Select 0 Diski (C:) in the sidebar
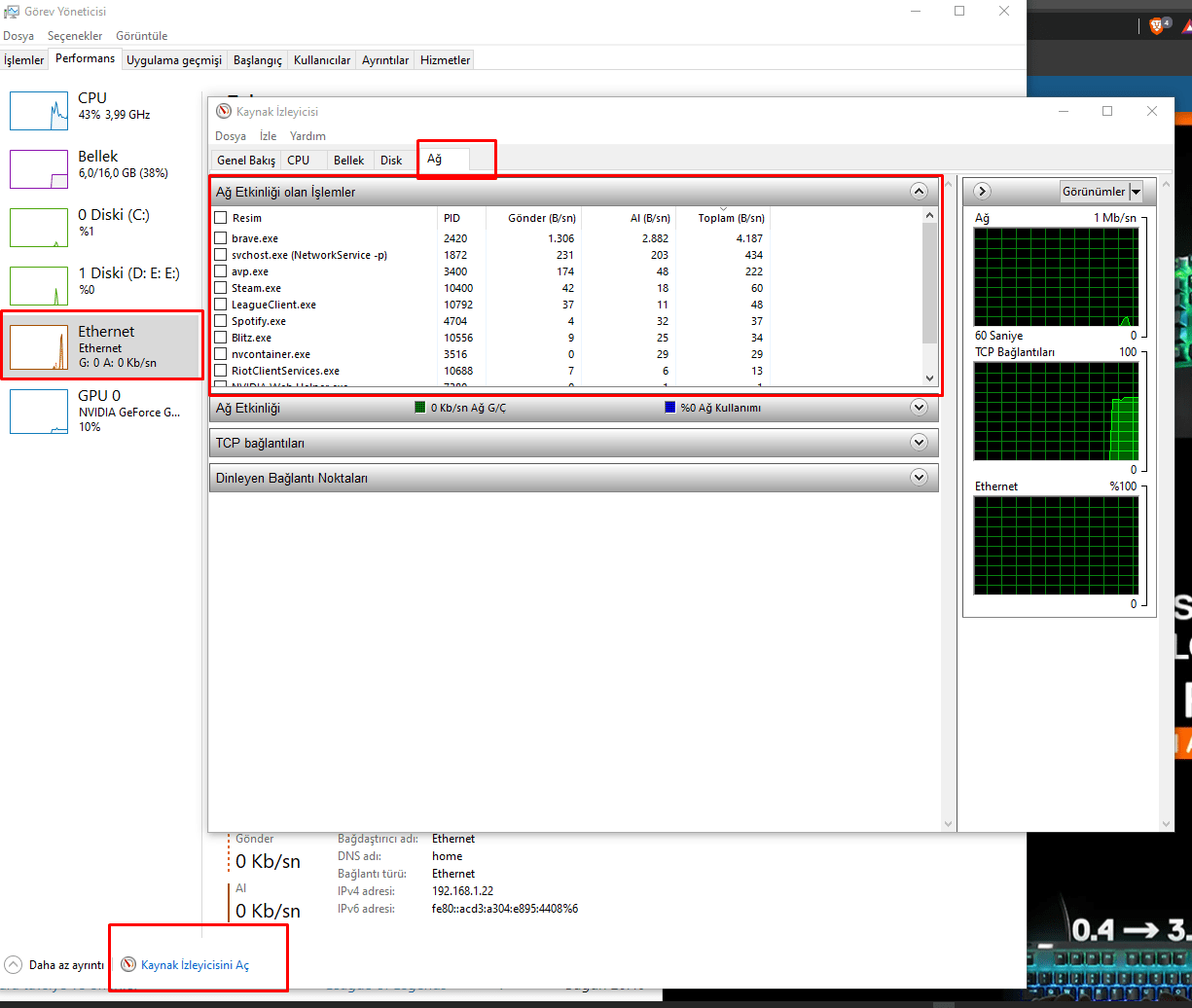 tap(103, 227)
